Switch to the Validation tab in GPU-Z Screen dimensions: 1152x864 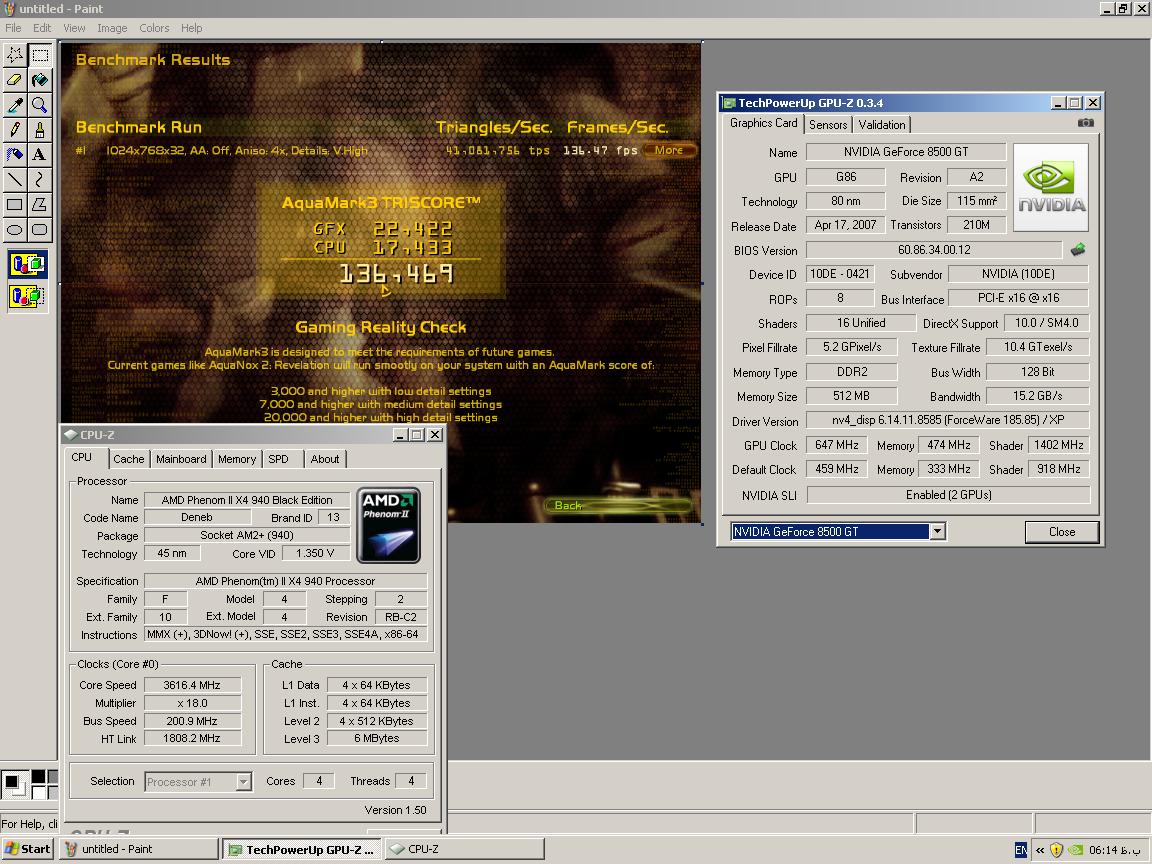(x=882, y=125)
